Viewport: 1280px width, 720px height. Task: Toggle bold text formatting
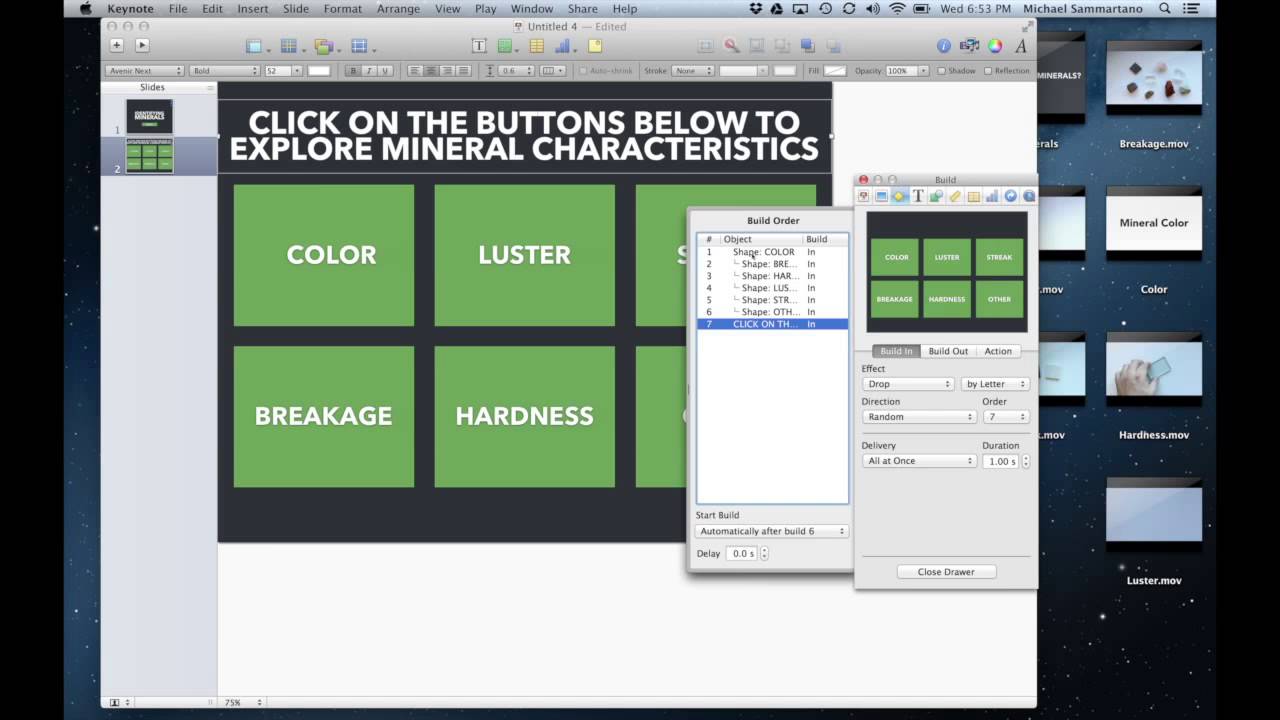[352, 71]
